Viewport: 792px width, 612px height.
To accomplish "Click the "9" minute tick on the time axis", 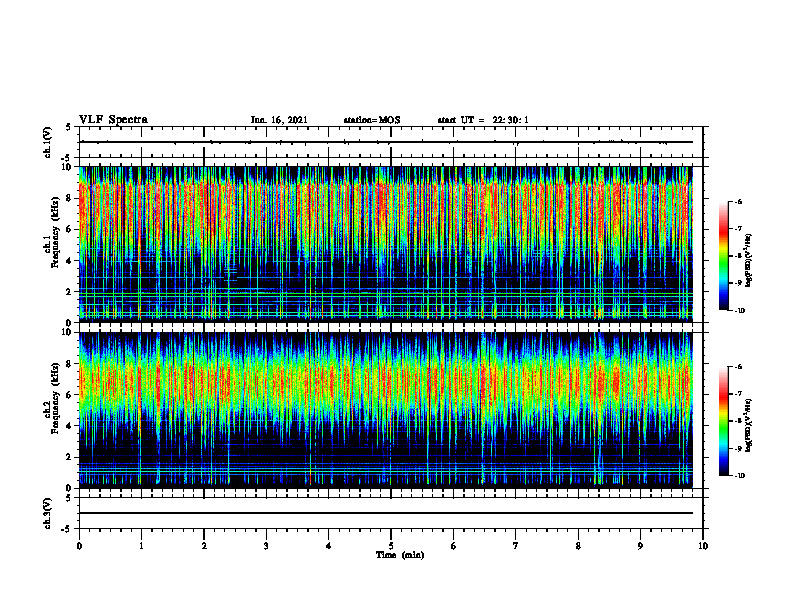I will (640, 546).
